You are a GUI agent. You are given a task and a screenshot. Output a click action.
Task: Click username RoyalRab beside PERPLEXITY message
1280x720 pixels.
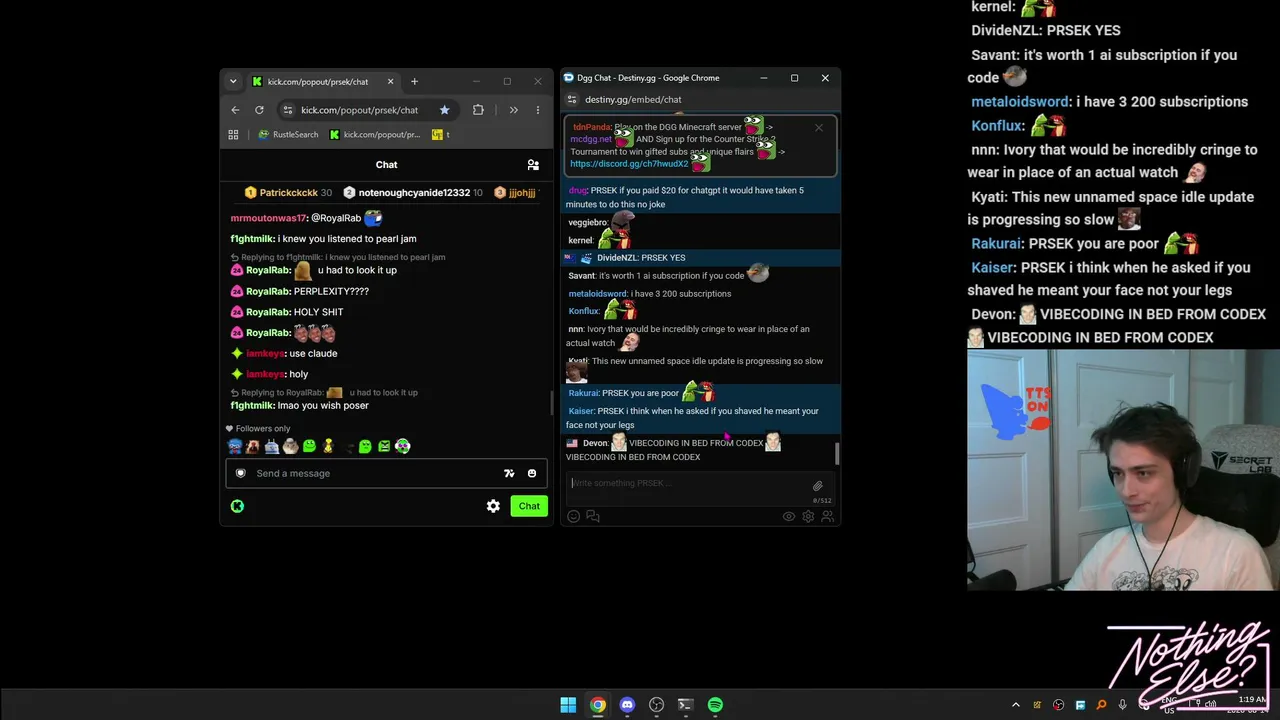pyautogui.click(x=268, y=291)
